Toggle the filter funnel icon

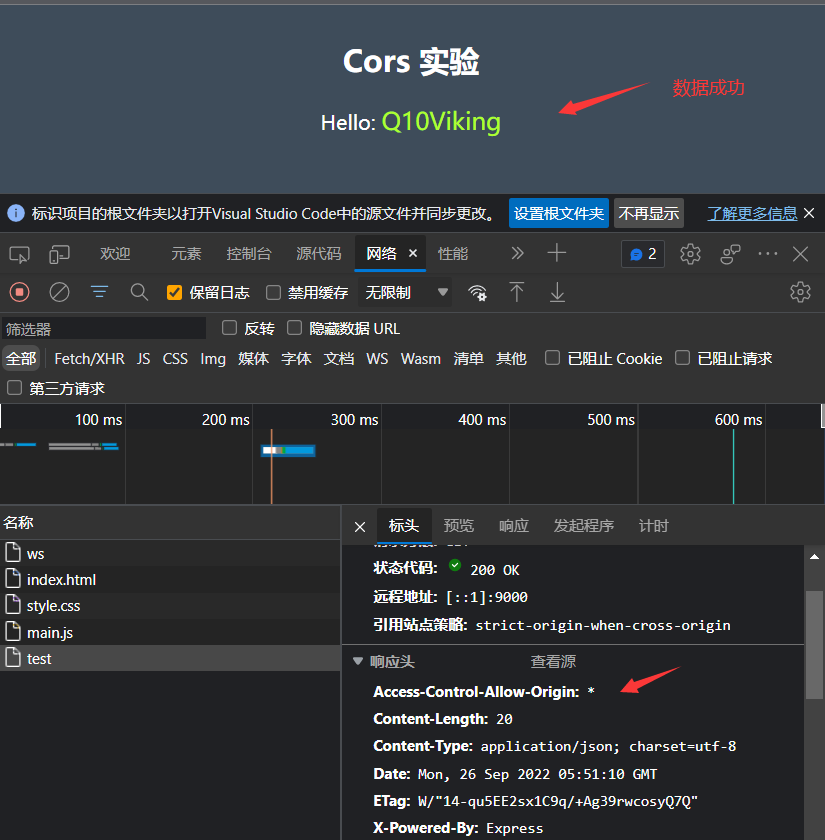(99, 292)
